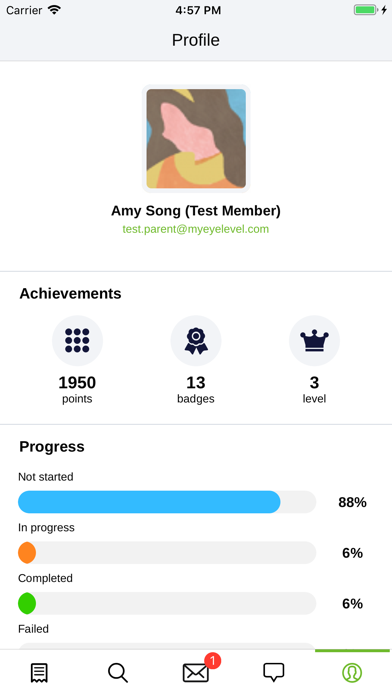Screen dimensions: 392x696
Task: Tap the level crown icon
Action: pos(314,340)
